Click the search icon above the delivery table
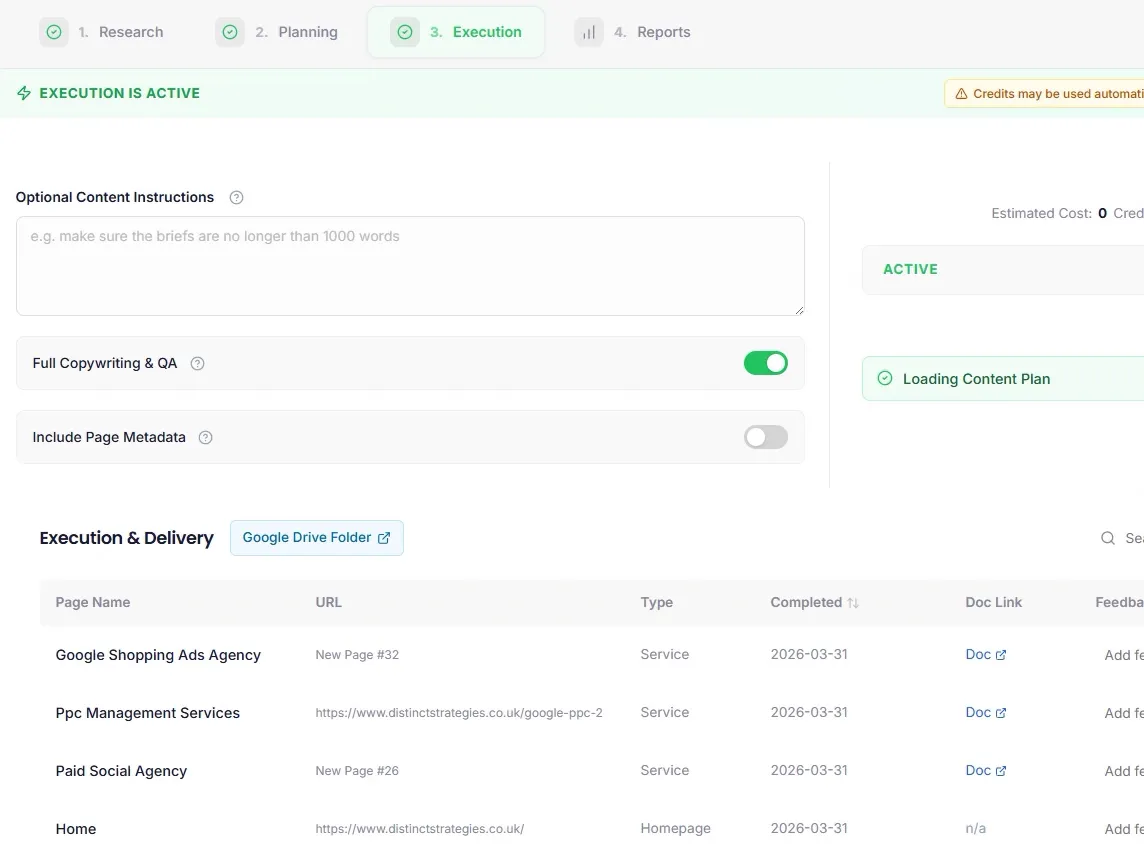The image size is (1144, 856). coord(1108,538)
